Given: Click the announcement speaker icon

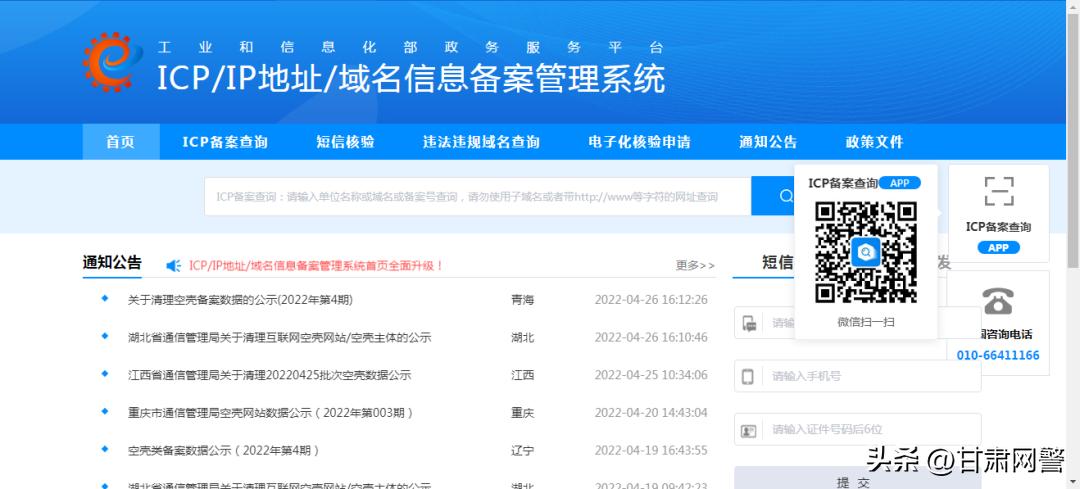Looking at the screenshot, I should 174,266.
